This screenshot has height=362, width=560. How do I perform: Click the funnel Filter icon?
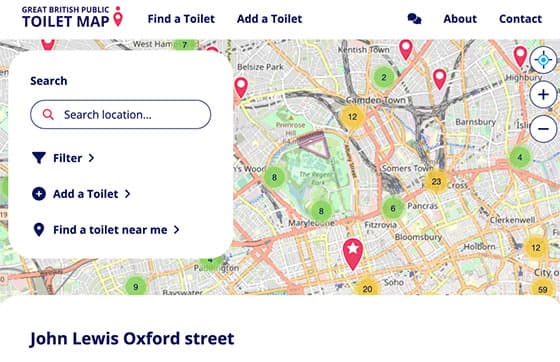coord(39,158)
